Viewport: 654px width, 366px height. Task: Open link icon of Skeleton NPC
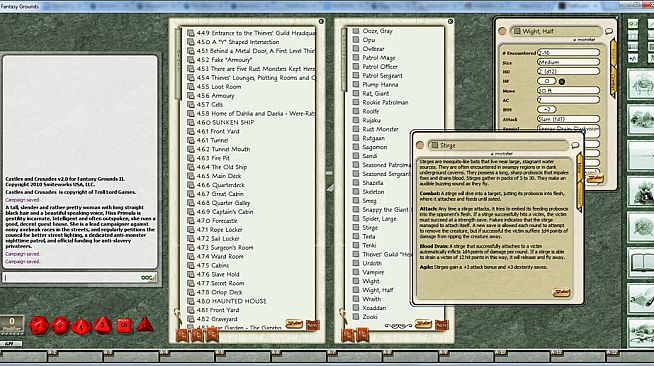356,191
